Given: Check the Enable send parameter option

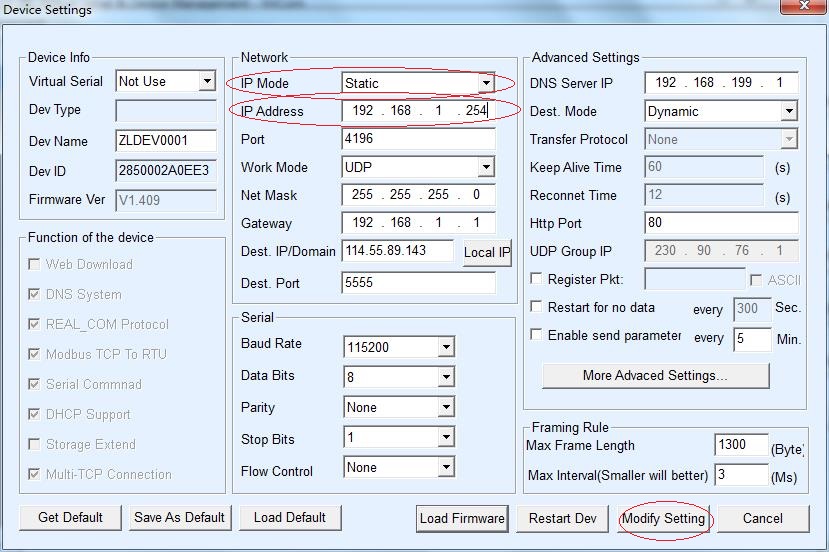Looking at the screenshot, I should [537, 335].
